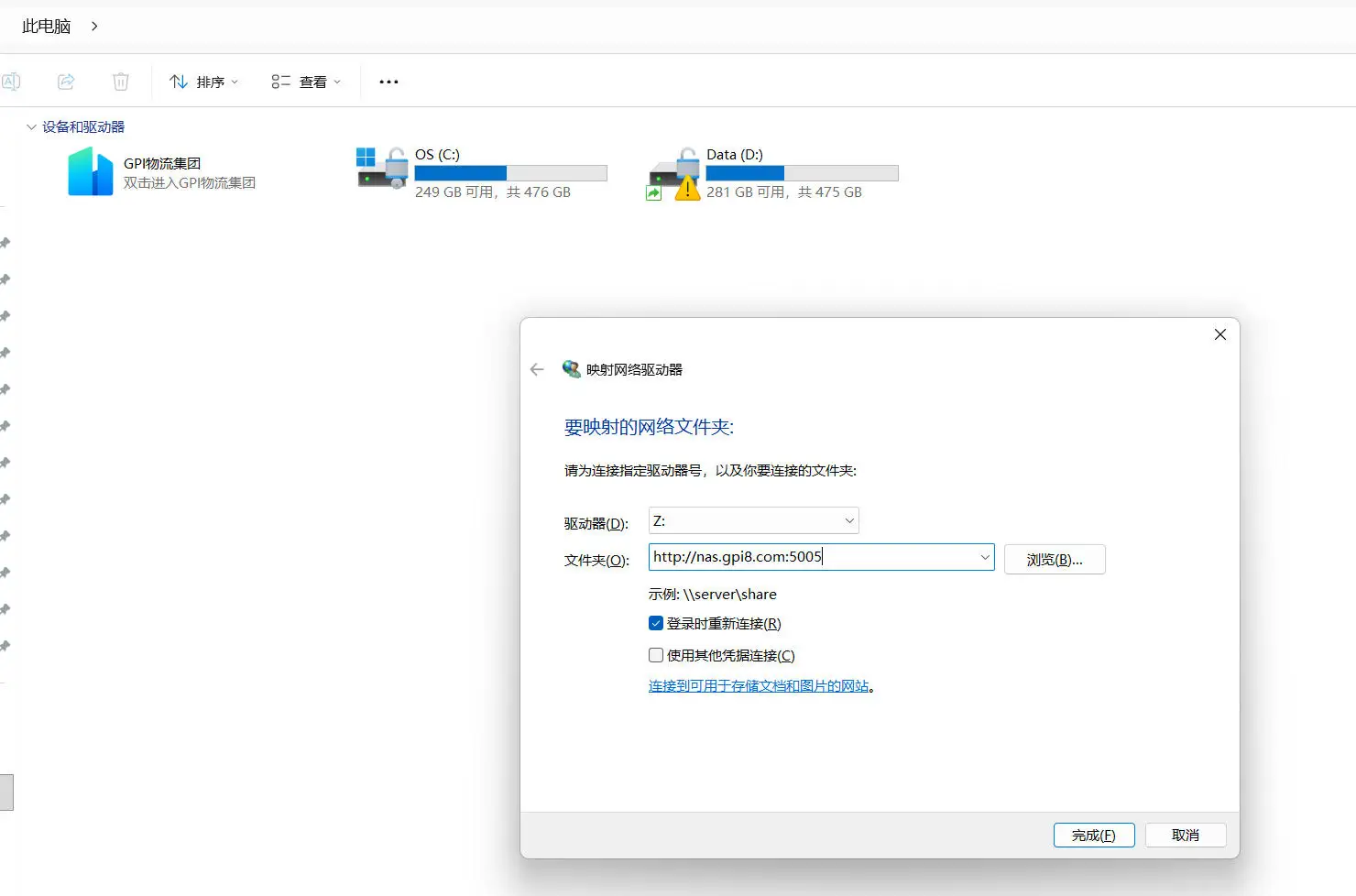The height and width of the screenshot is (896, 1356).
Task: Select the GPI物流集团 building icon
Action: click(90, 172)
